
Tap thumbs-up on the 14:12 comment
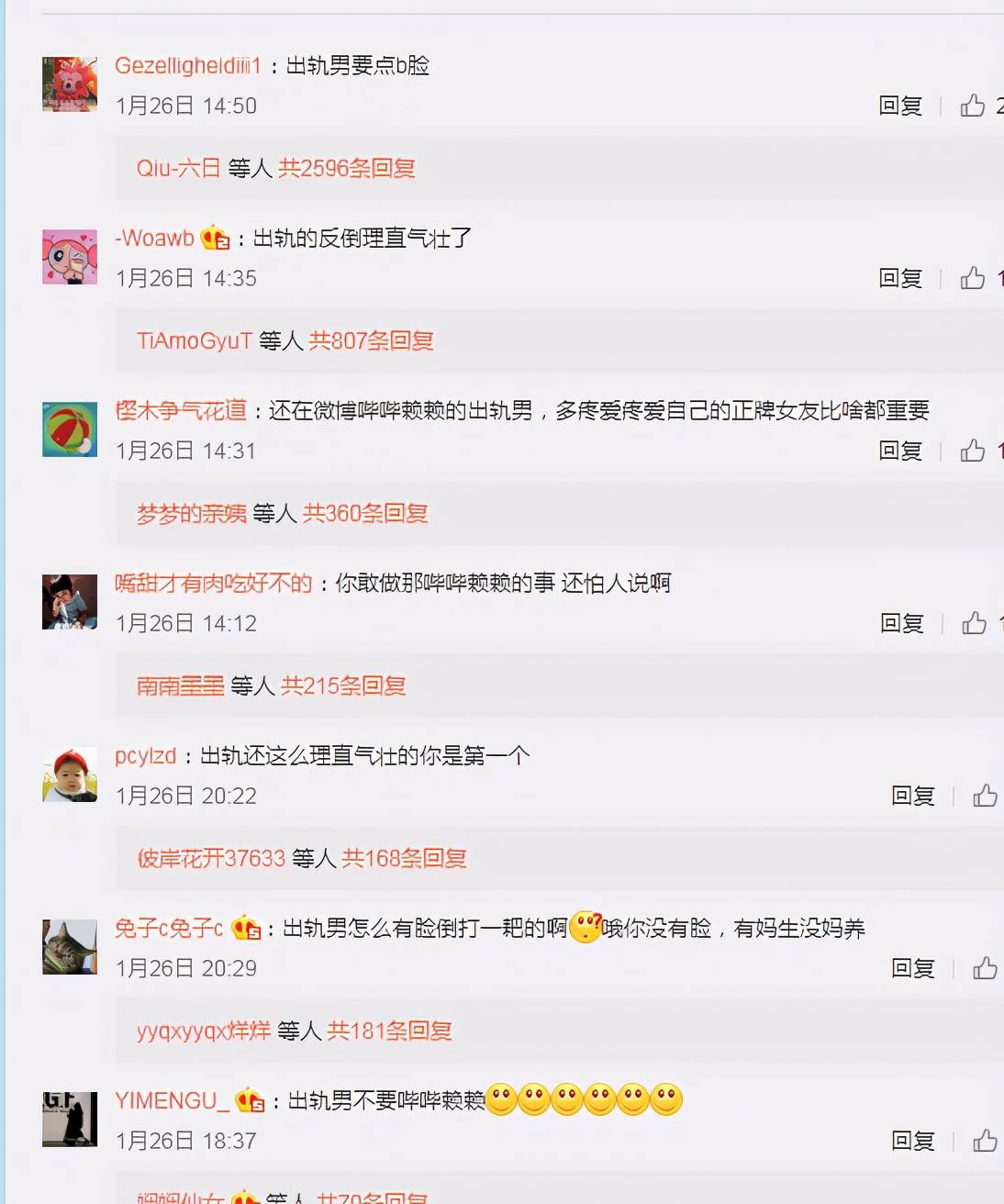point(974,623)
